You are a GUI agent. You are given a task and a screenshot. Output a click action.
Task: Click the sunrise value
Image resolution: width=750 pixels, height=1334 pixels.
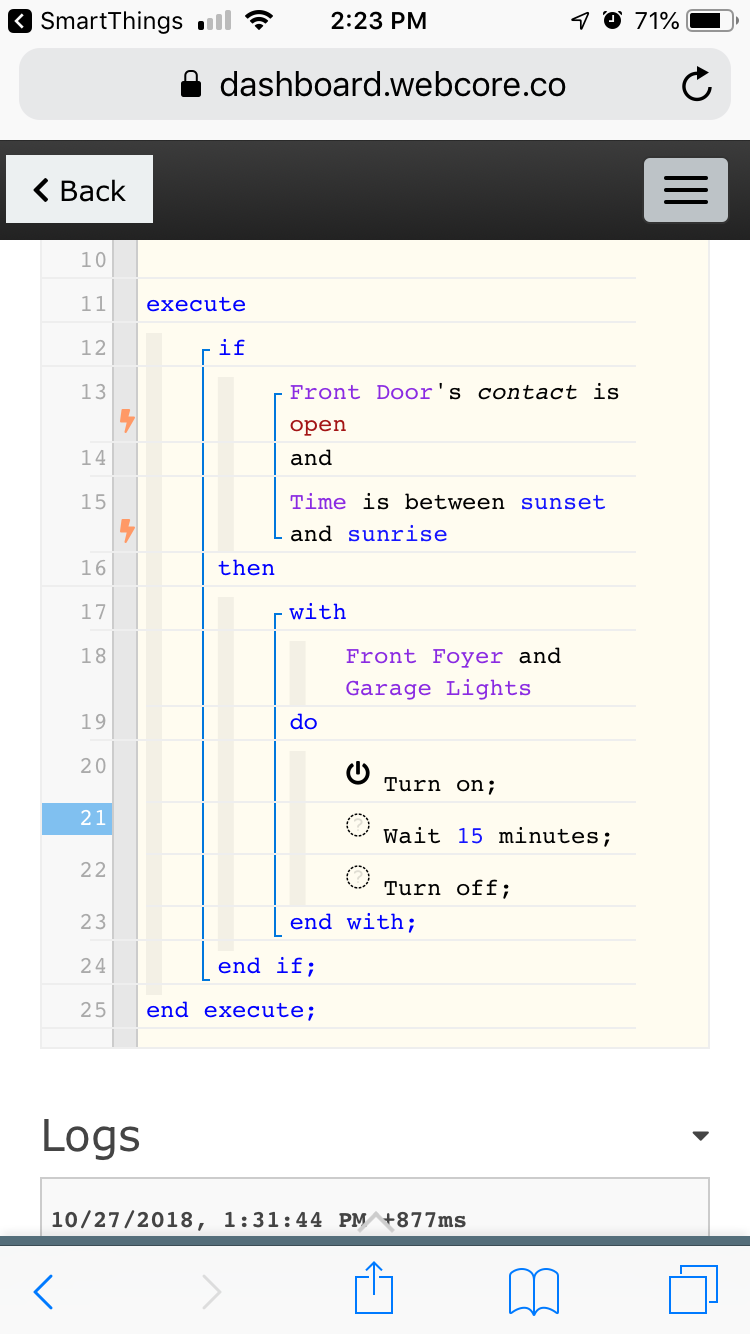click(397, 534)
